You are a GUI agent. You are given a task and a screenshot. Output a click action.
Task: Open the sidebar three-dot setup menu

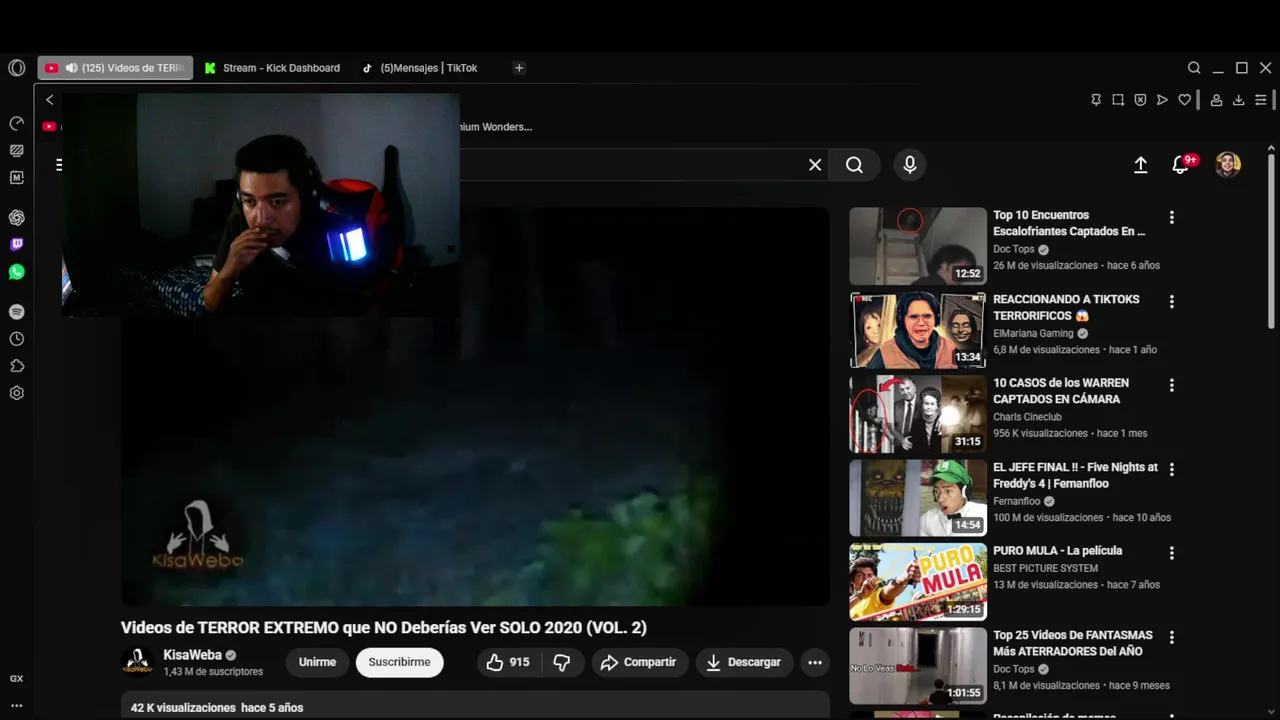(17, 706)
